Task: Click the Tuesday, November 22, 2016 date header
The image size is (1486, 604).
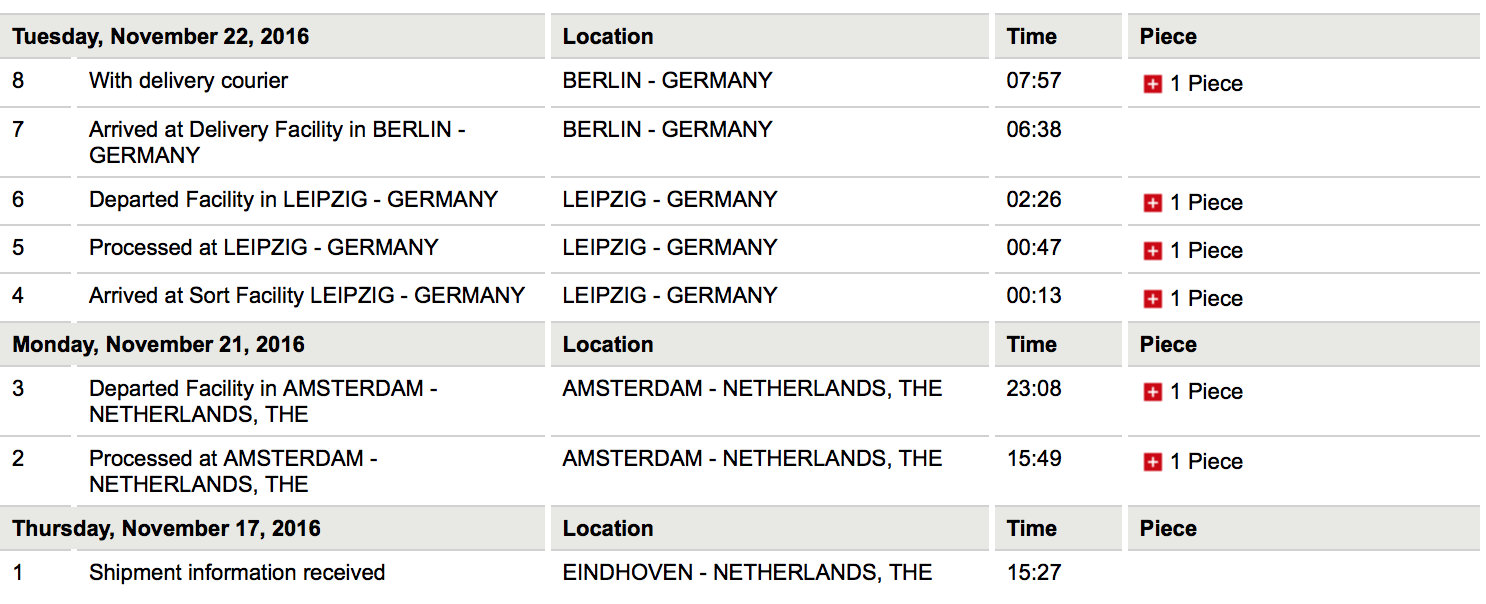Action: (x=161, y=37)
